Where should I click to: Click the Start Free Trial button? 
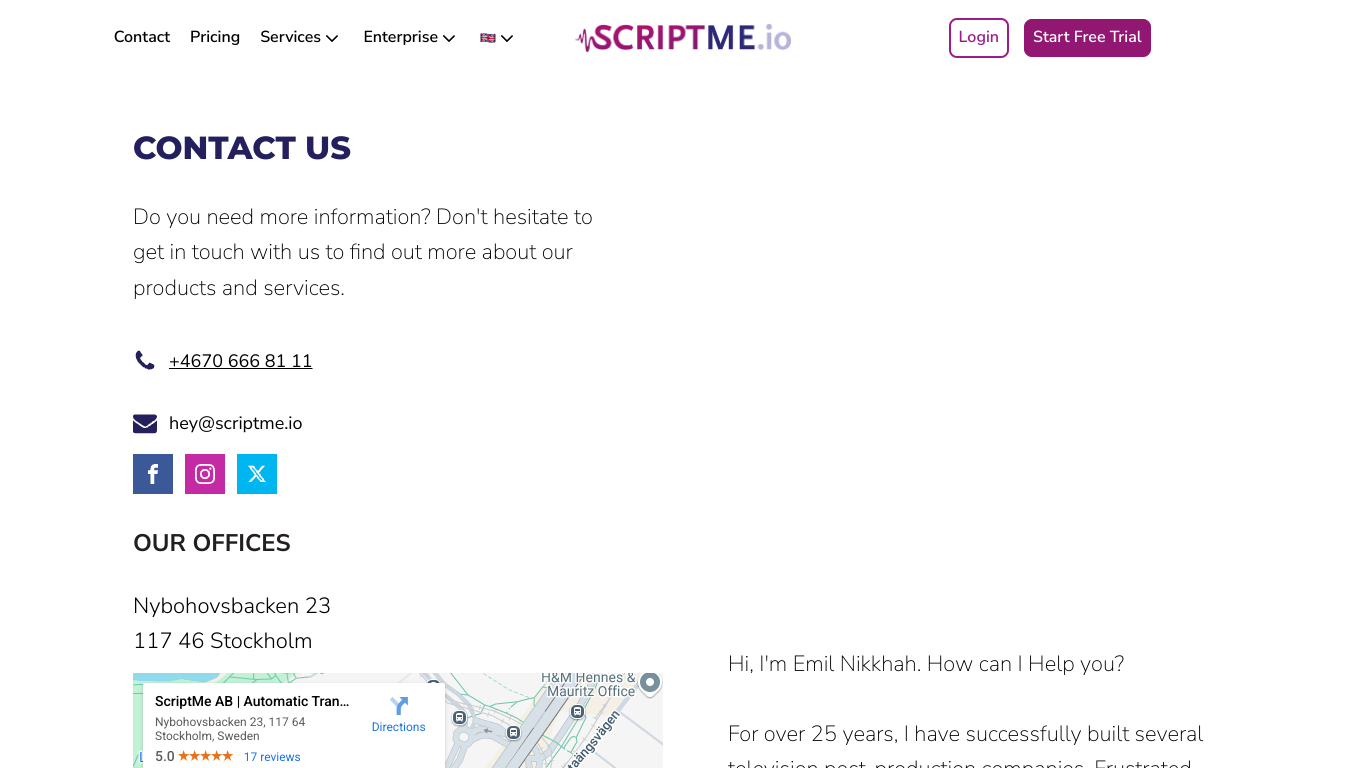pyautogui.click(x=1087, y=38)
